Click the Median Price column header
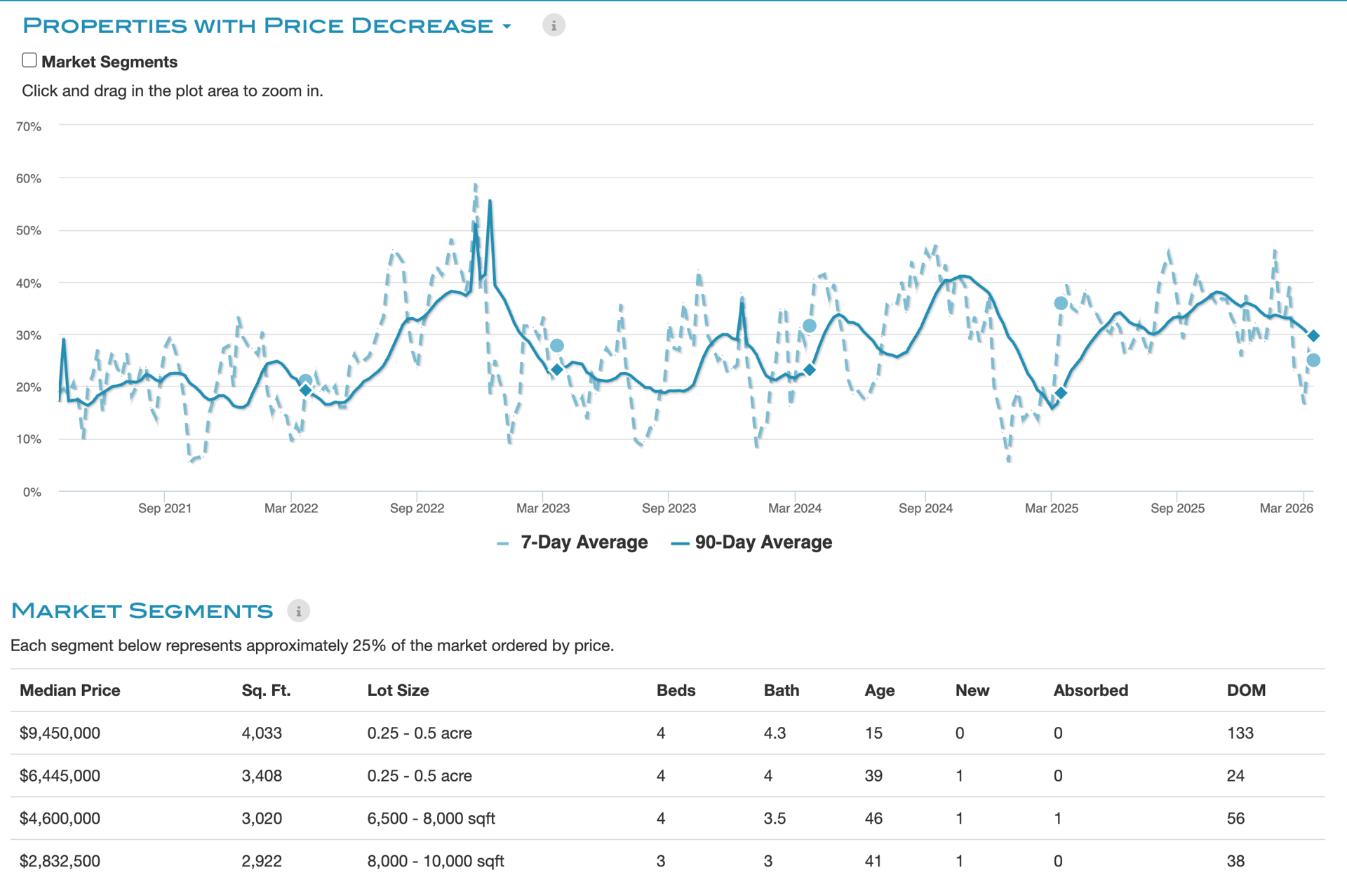Screen dimensions: 1347x896 (70, 690)
